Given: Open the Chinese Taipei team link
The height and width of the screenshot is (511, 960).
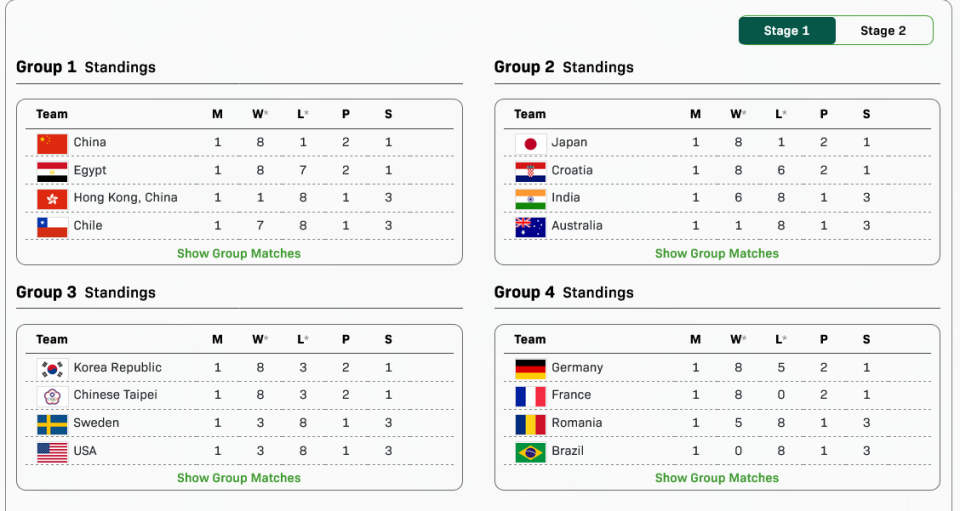Looking at the screenshot, I should [115, 395].
